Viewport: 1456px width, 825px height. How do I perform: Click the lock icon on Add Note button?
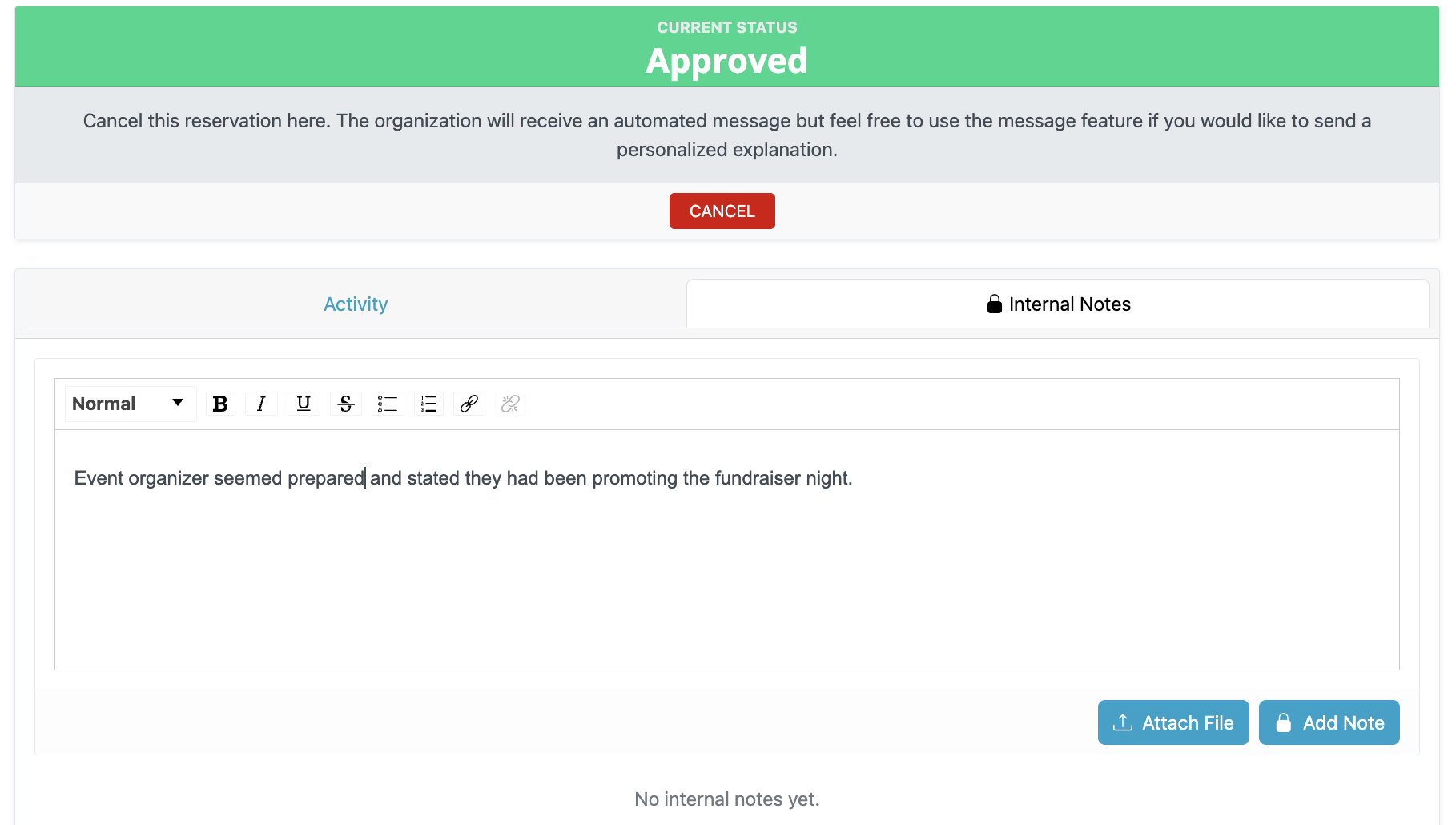(x=1284, y=722)
